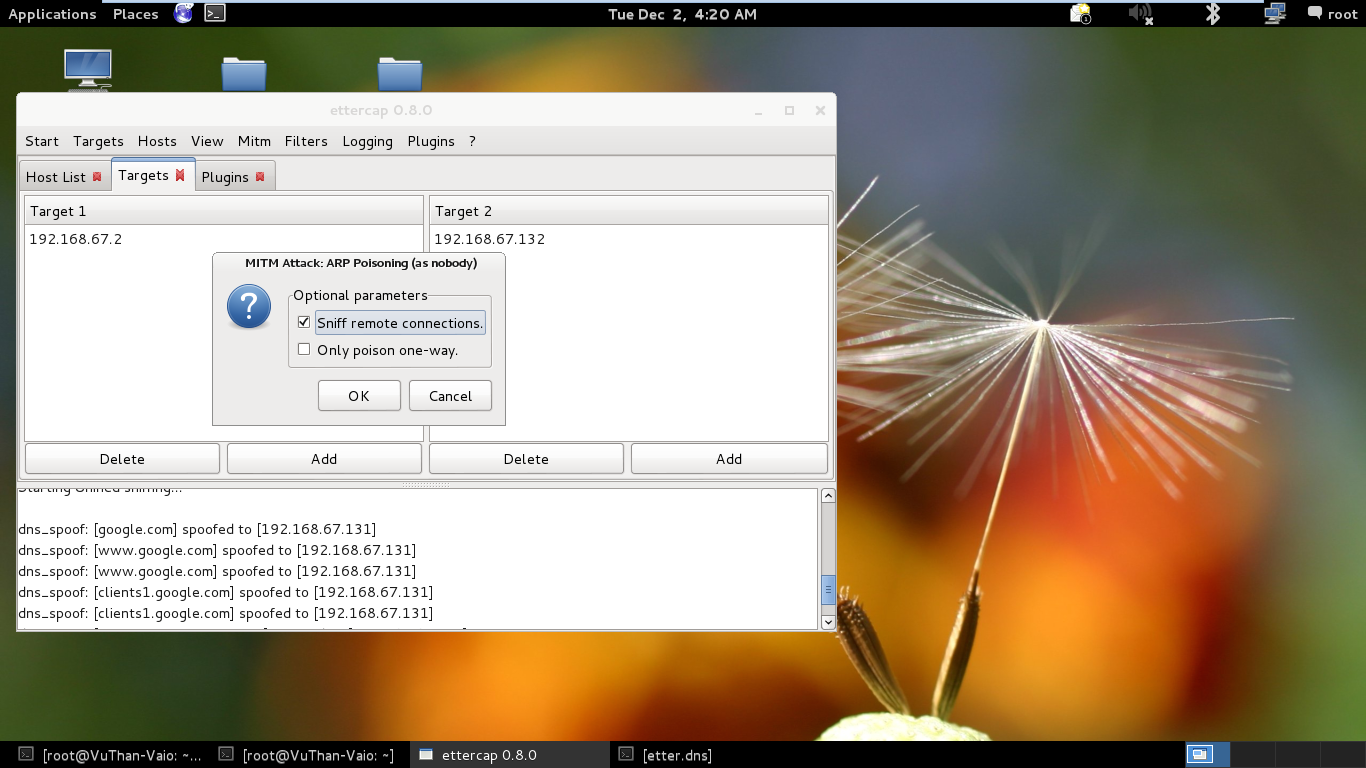
Task: Open the terminal launcher in top panel
Action: [x=214, y=13]
